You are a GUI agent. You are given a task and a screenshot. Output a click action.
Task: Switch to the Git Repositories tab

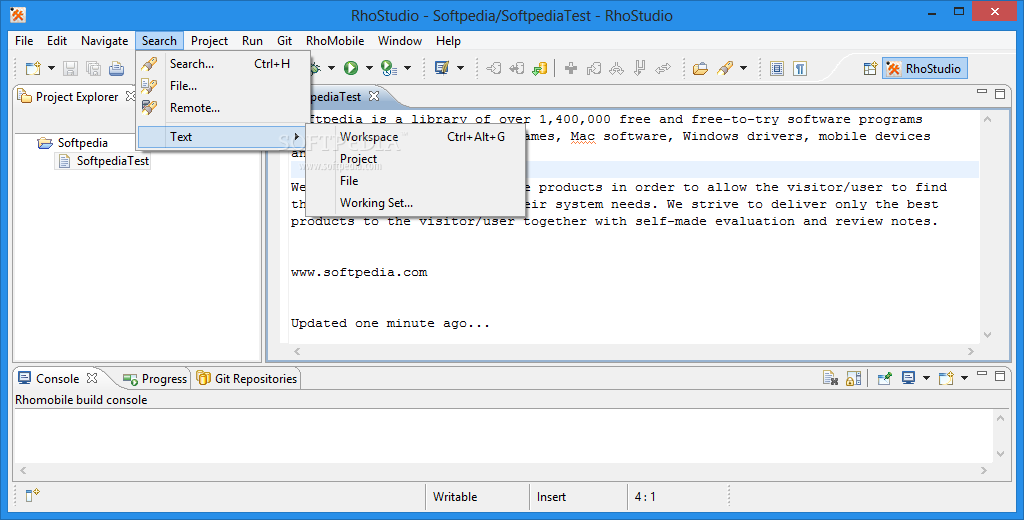click(x=247, y=379)
